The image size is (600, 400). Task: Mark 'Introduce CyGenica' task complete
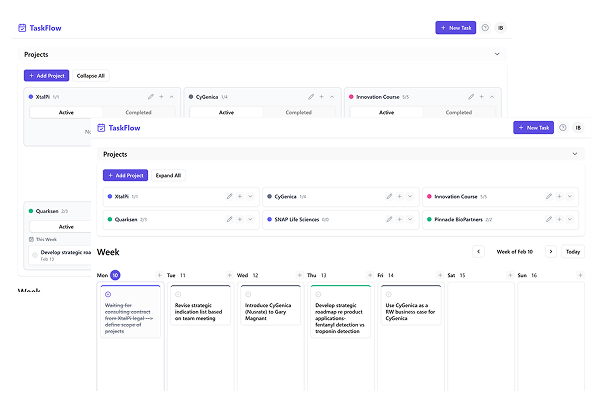pyautogui.click(x=248, y=294)
